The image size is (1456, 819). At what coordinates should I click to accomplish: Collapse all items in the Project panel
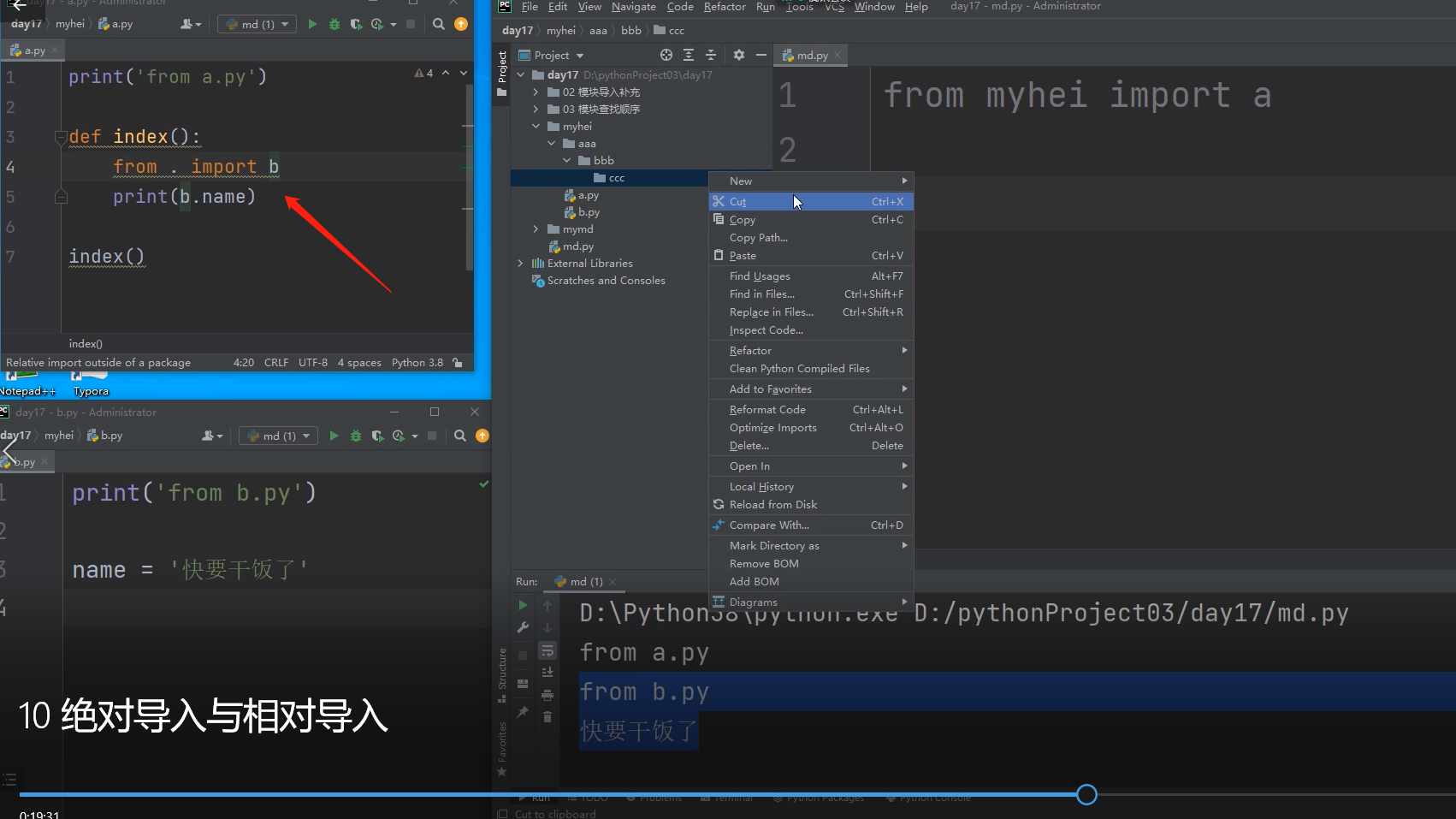click(711, 55)
